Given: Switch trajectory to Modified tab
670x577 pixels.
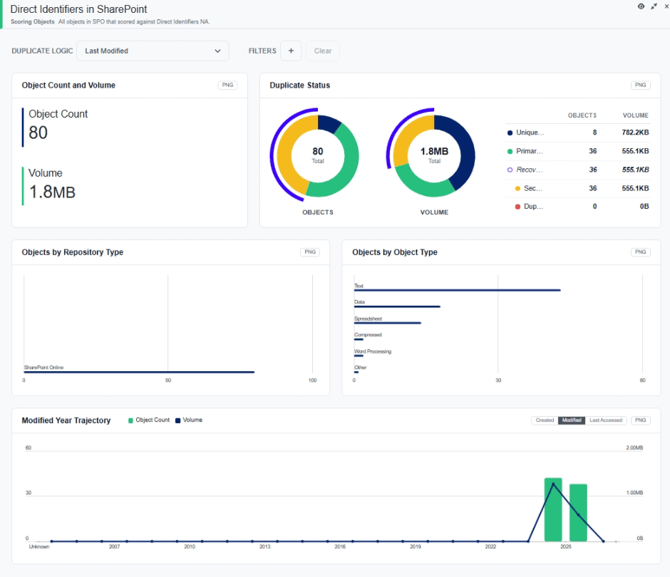Looking at the screenshot, I should point(571,420).
